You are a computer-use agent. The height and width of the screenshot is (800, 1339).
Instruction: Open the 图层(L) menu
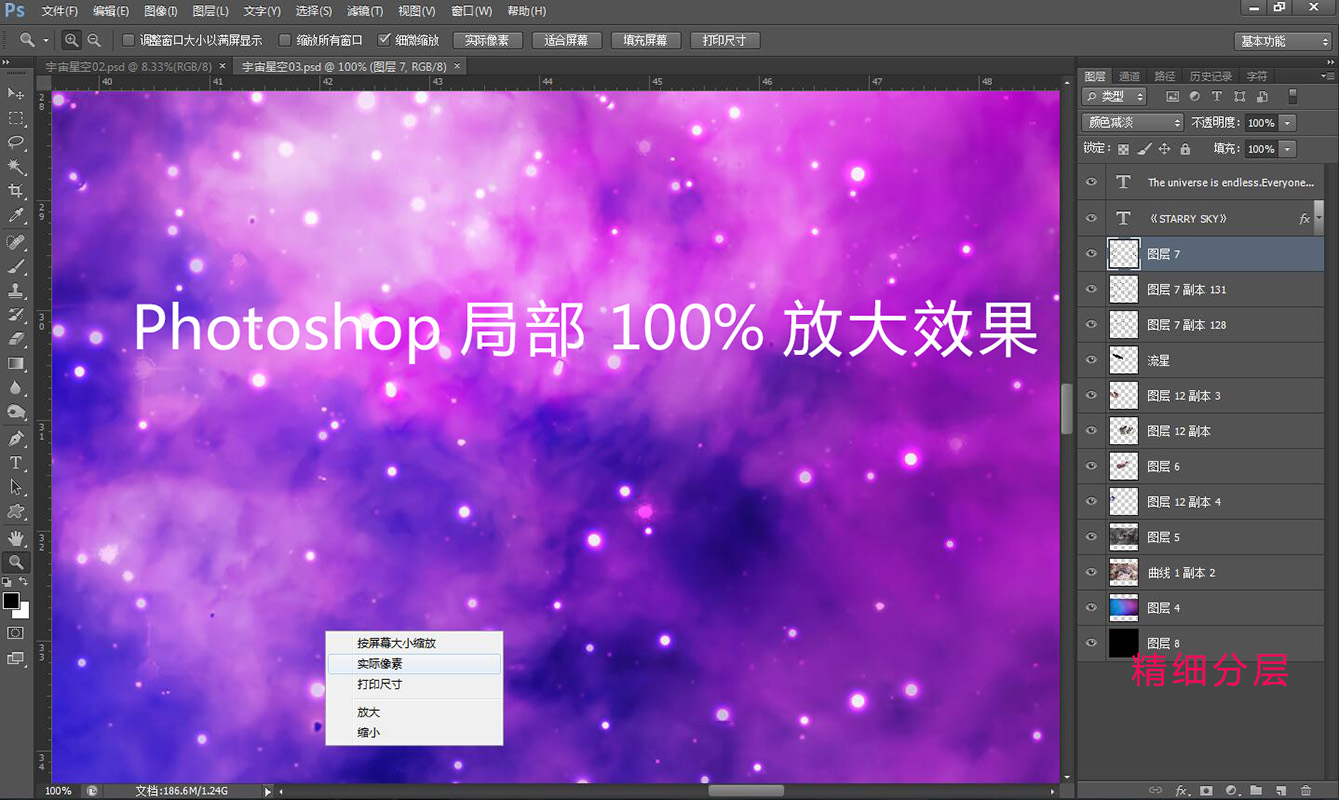[210, 11]
